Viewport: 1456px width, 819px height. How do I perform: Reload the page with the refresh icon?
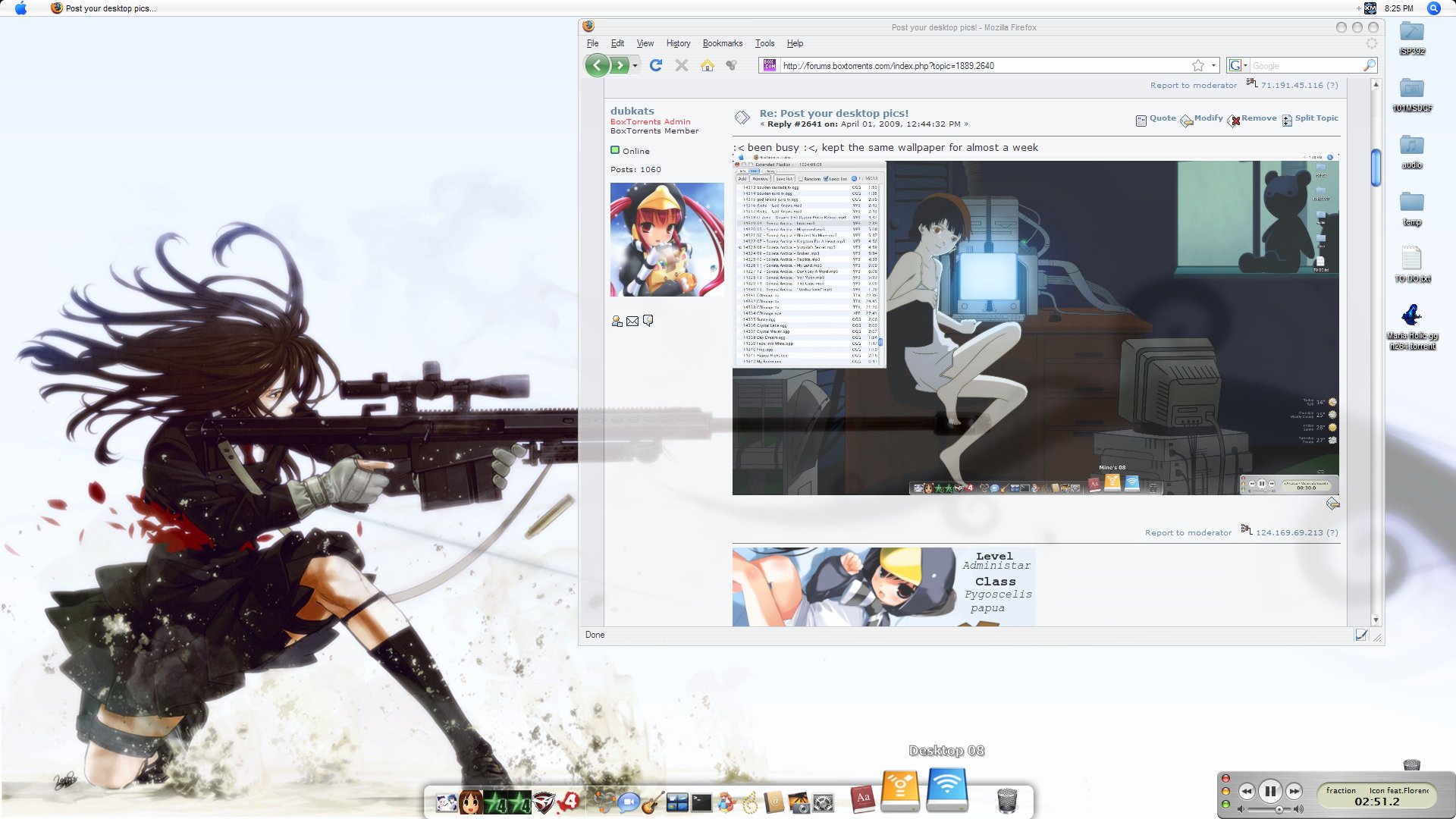pyautogui.click(x=656, y=66)
